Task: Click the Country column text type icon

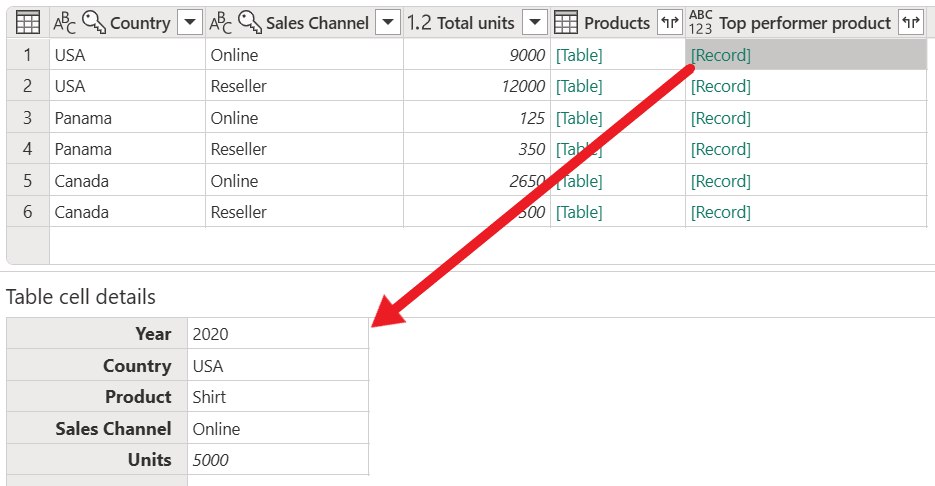Action: [64, 22]
